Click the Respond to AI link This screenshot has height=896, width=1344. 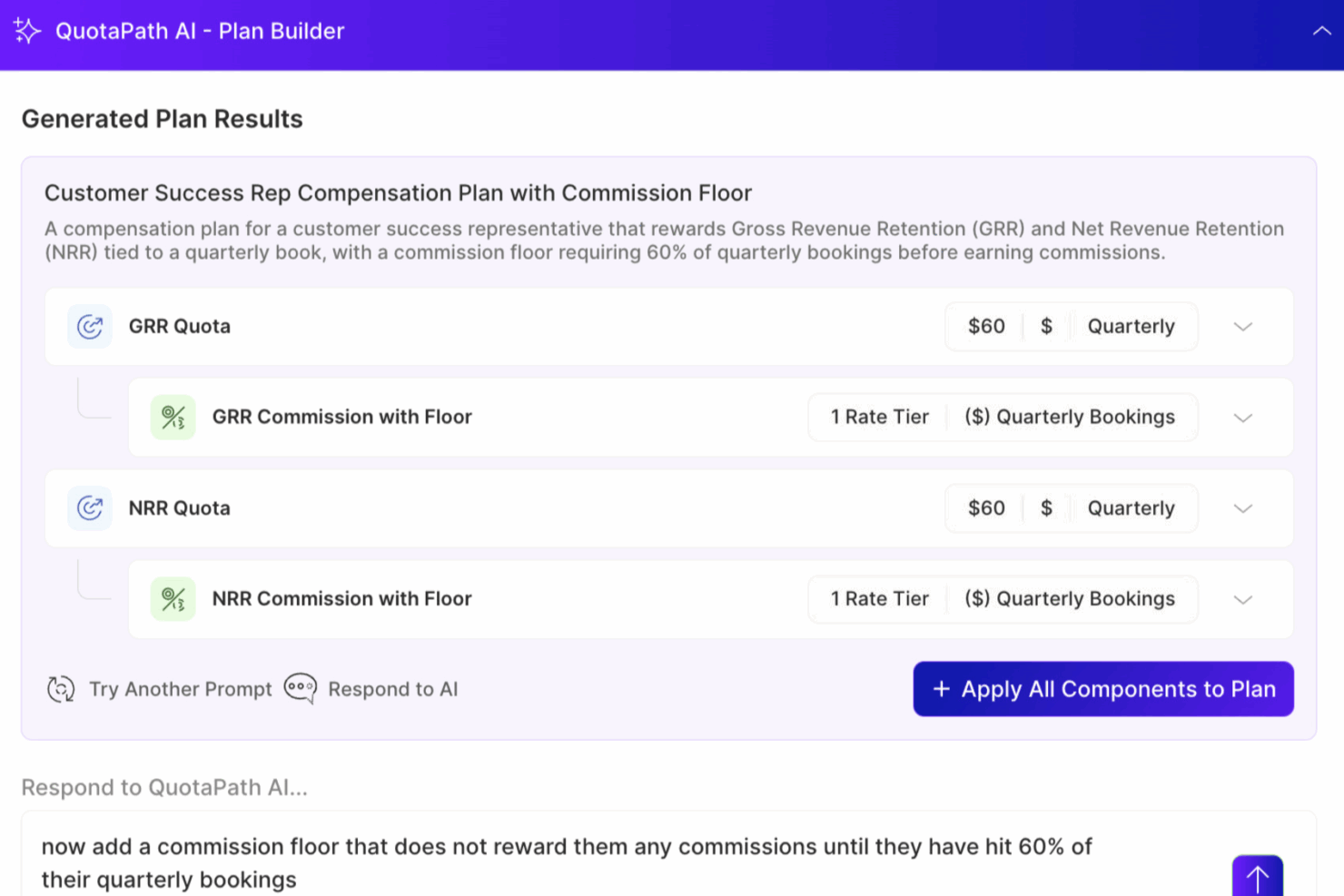[x=392, y=689]
